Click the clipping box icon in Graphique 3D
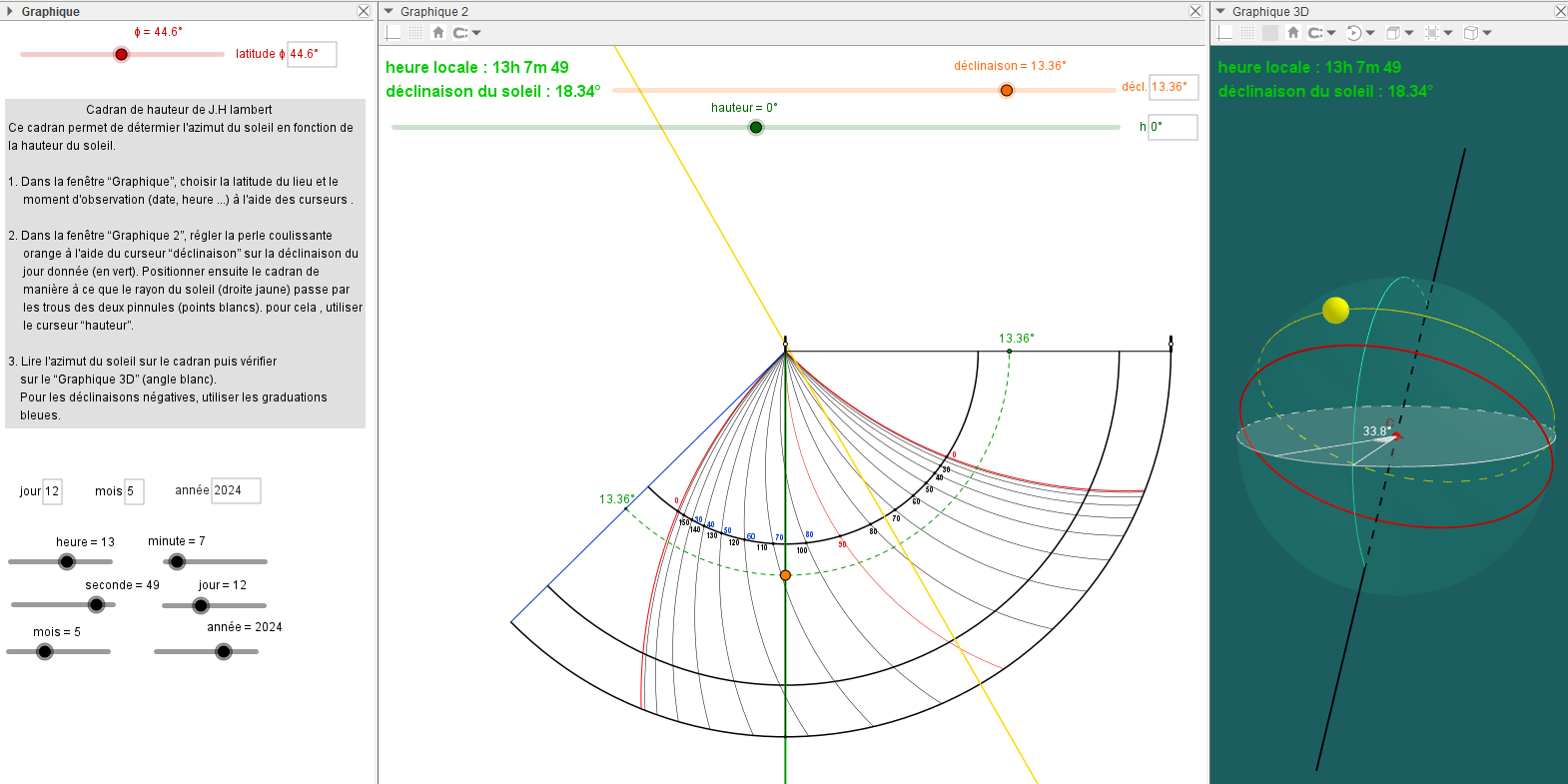This screenshot has width=1568, height=784. click(1432, 33)
